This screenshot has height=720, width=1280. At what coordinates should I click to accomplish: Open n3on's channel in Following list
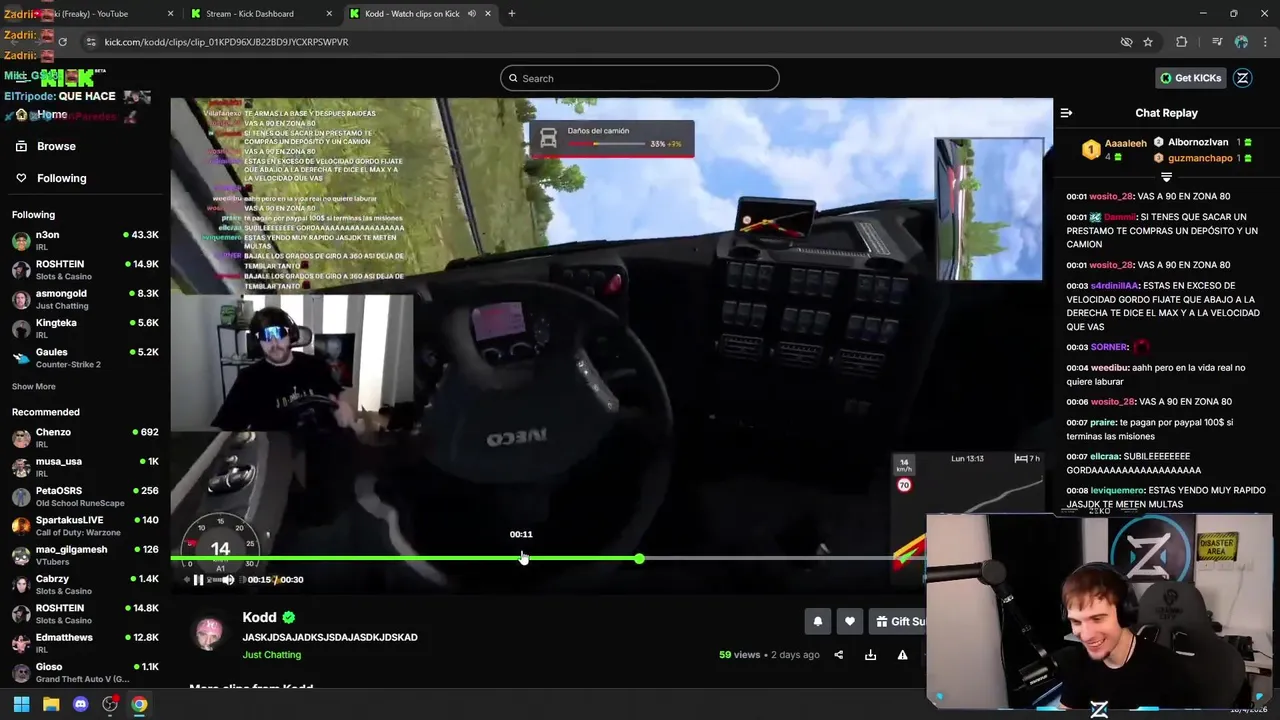[x=85, y=241]
